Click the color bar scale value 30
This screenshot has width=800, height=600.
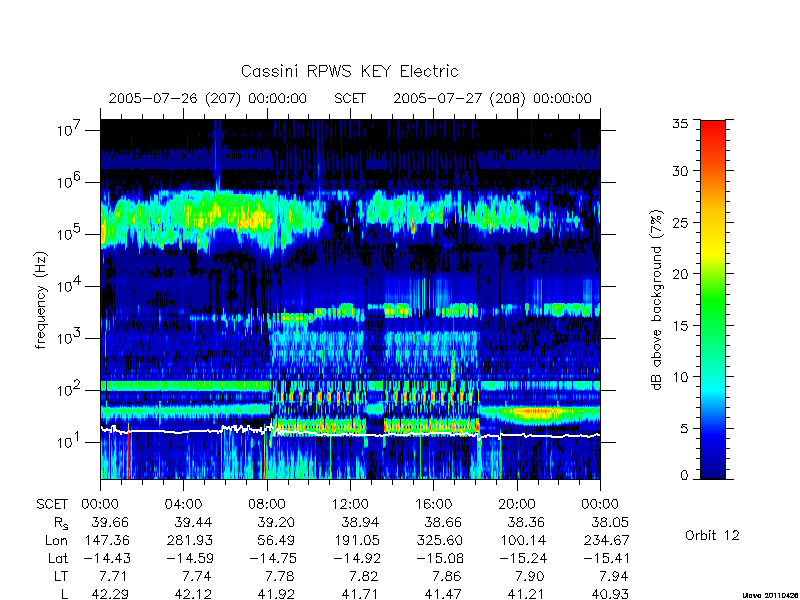pos(680,170)
